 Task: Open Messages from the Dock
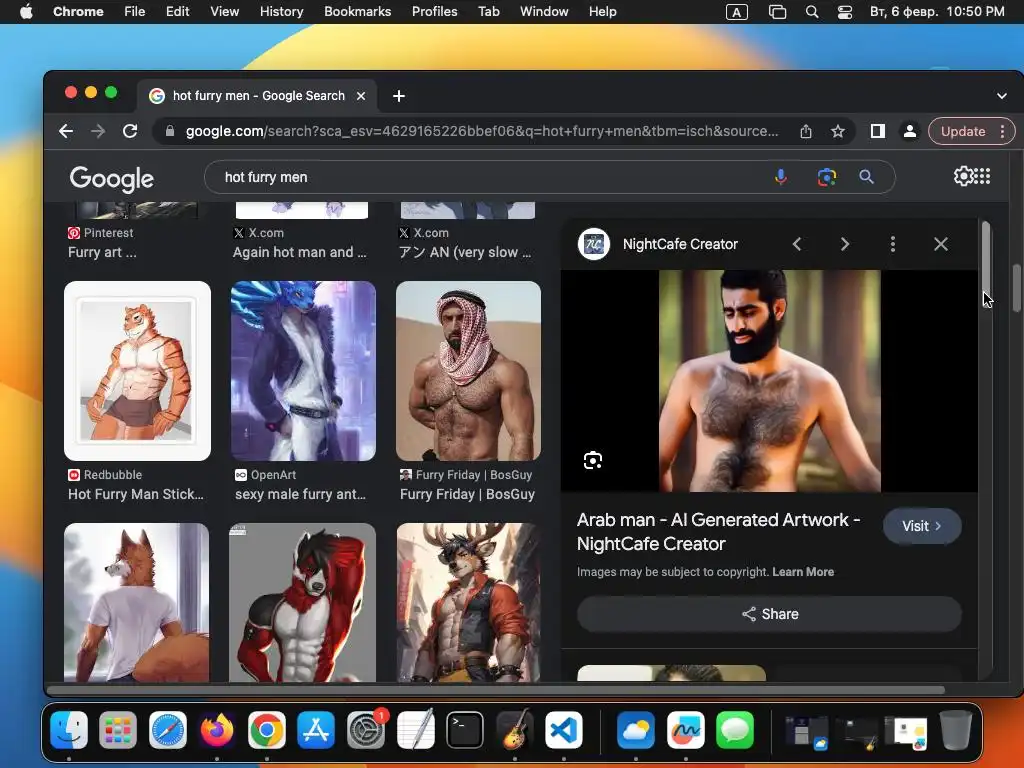pyautogui.click(x=735, y=729)
